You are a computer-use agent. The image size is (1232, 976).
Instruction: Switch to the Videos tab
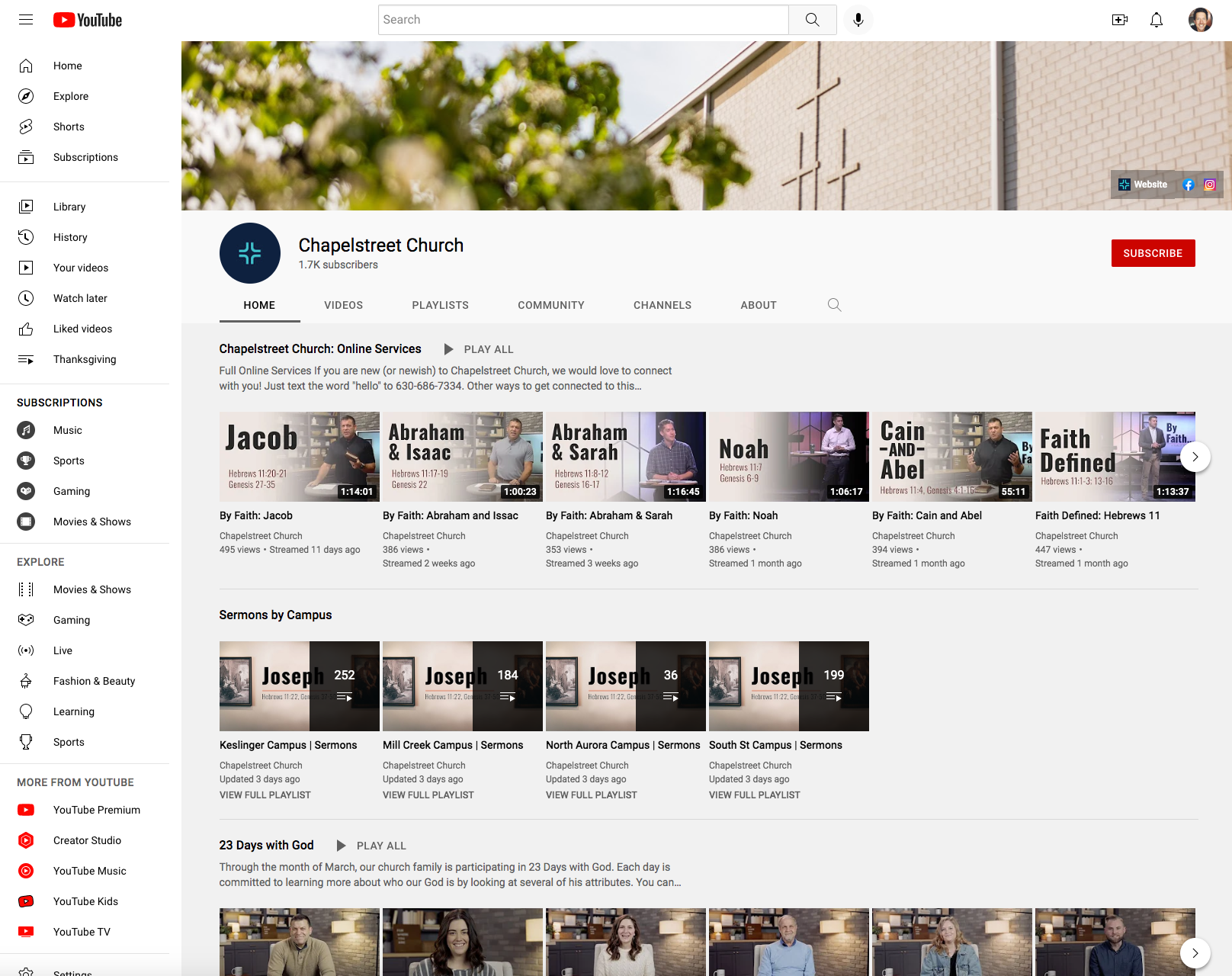point(344,305)
